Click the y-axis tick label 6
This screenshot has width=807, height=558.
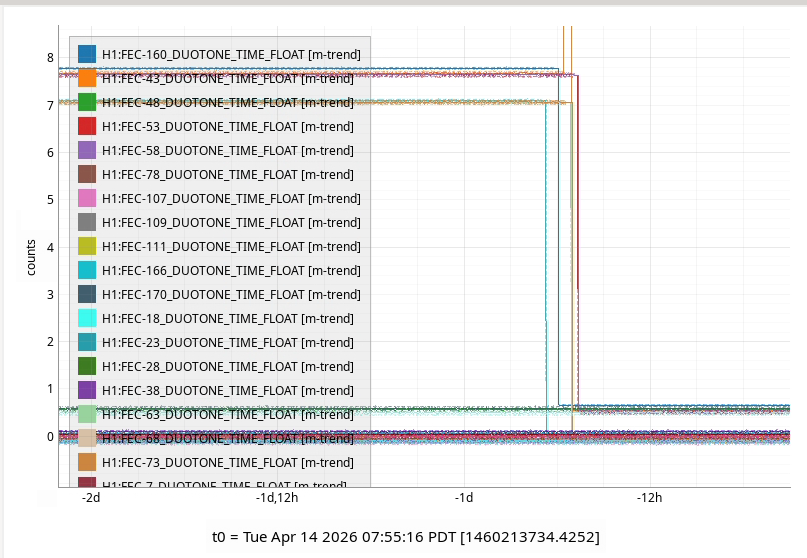[x=50, y=152]
